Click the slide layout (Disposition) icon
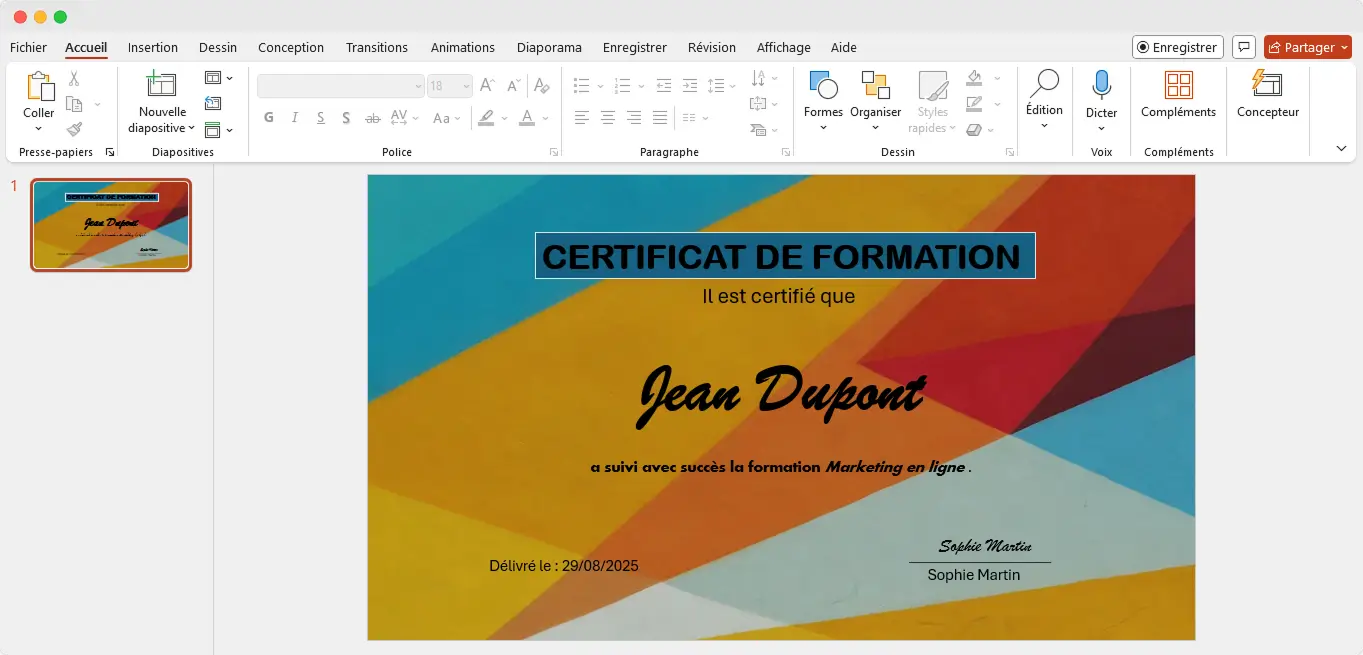This screenshot has height=655, width=1363. coord(213,78)
